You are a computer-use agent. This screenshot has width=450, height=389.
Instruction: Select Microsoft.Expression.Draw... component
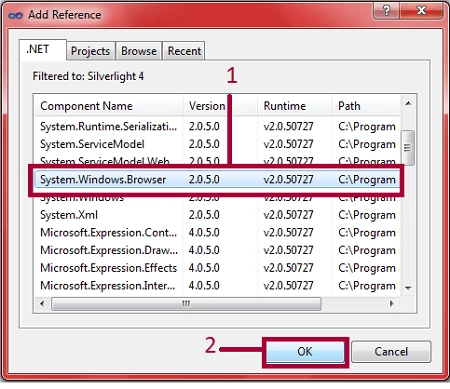point(217,250)
